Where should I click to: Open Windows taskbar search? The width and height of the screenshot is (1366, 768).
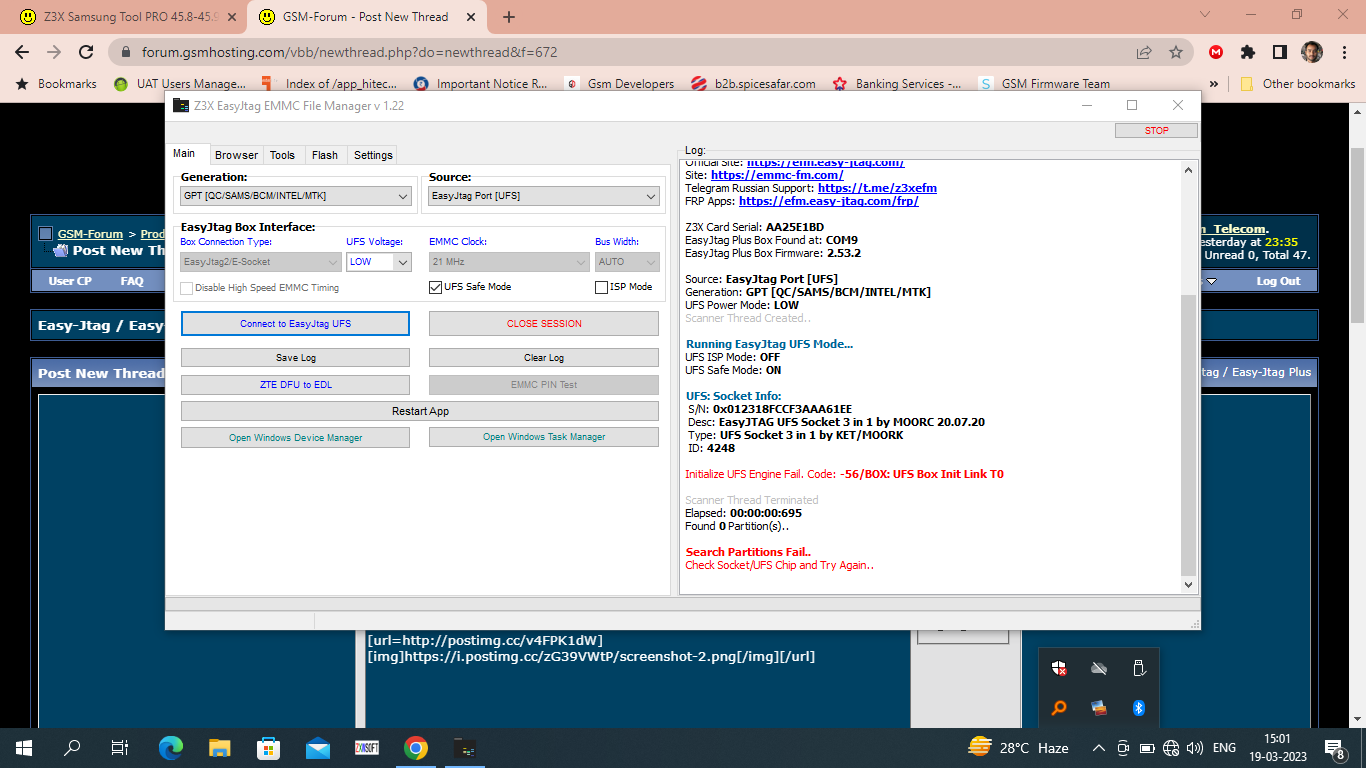click(72, 747)
